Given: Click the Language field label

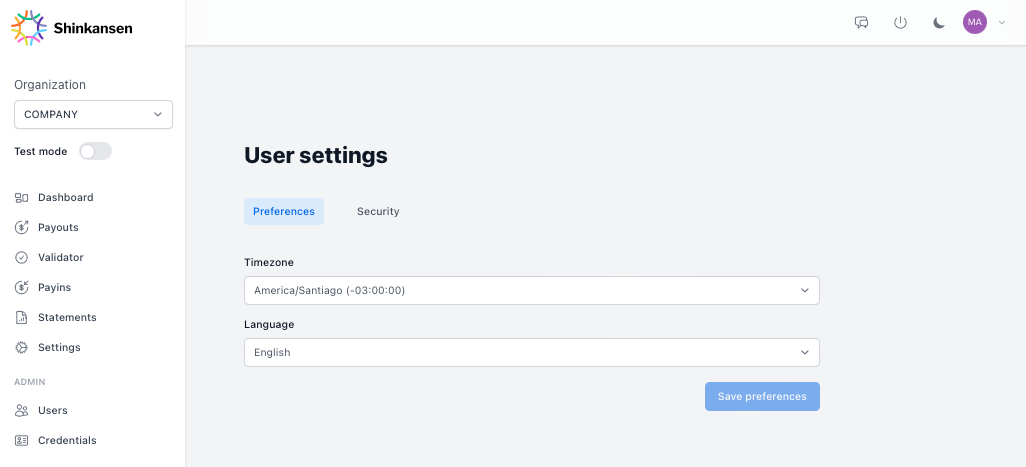Looking at the screenshot, I should [269, 324].
